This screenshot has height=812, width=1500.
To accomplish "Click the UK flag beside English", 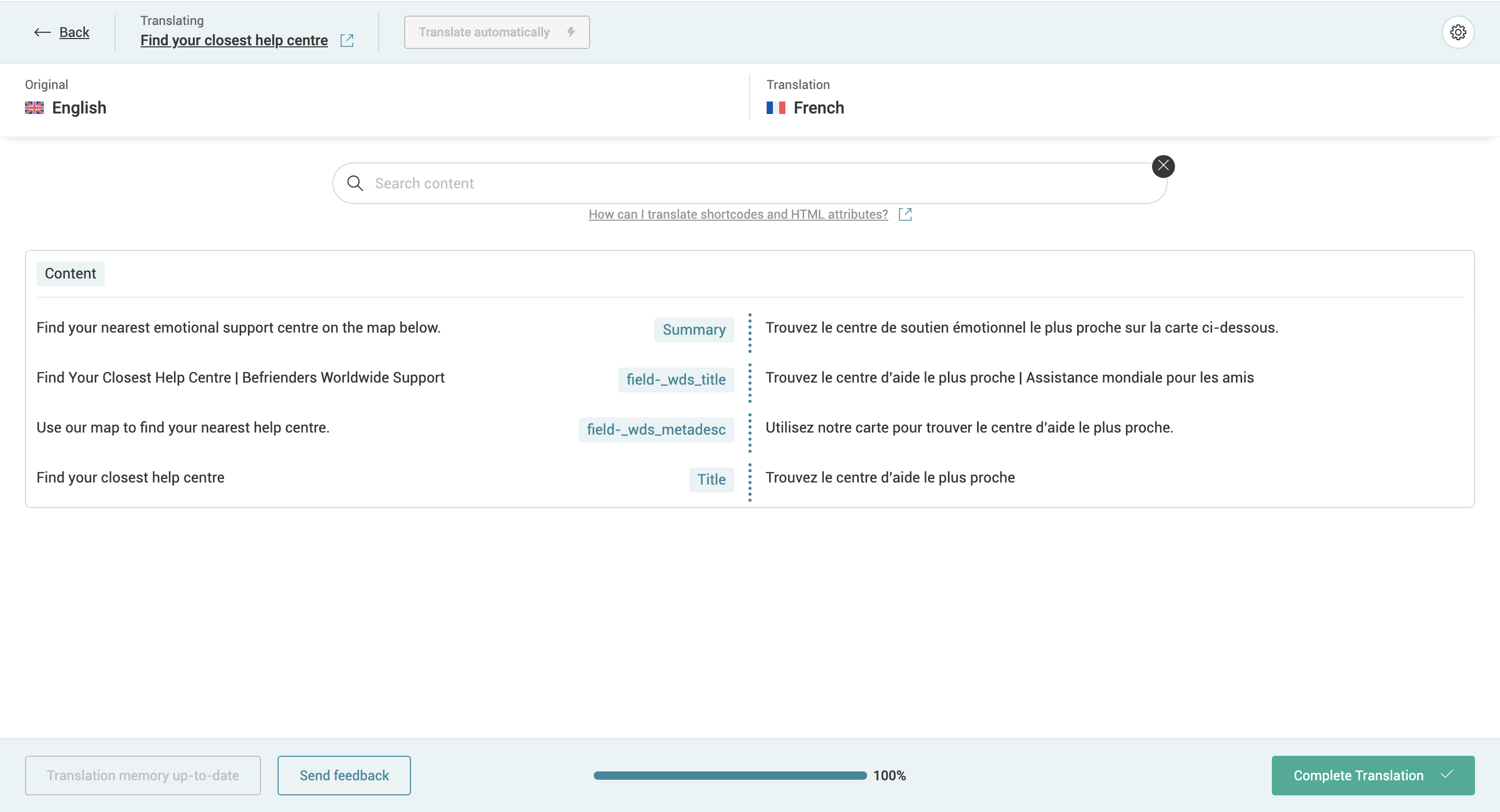I will (34, 108).
